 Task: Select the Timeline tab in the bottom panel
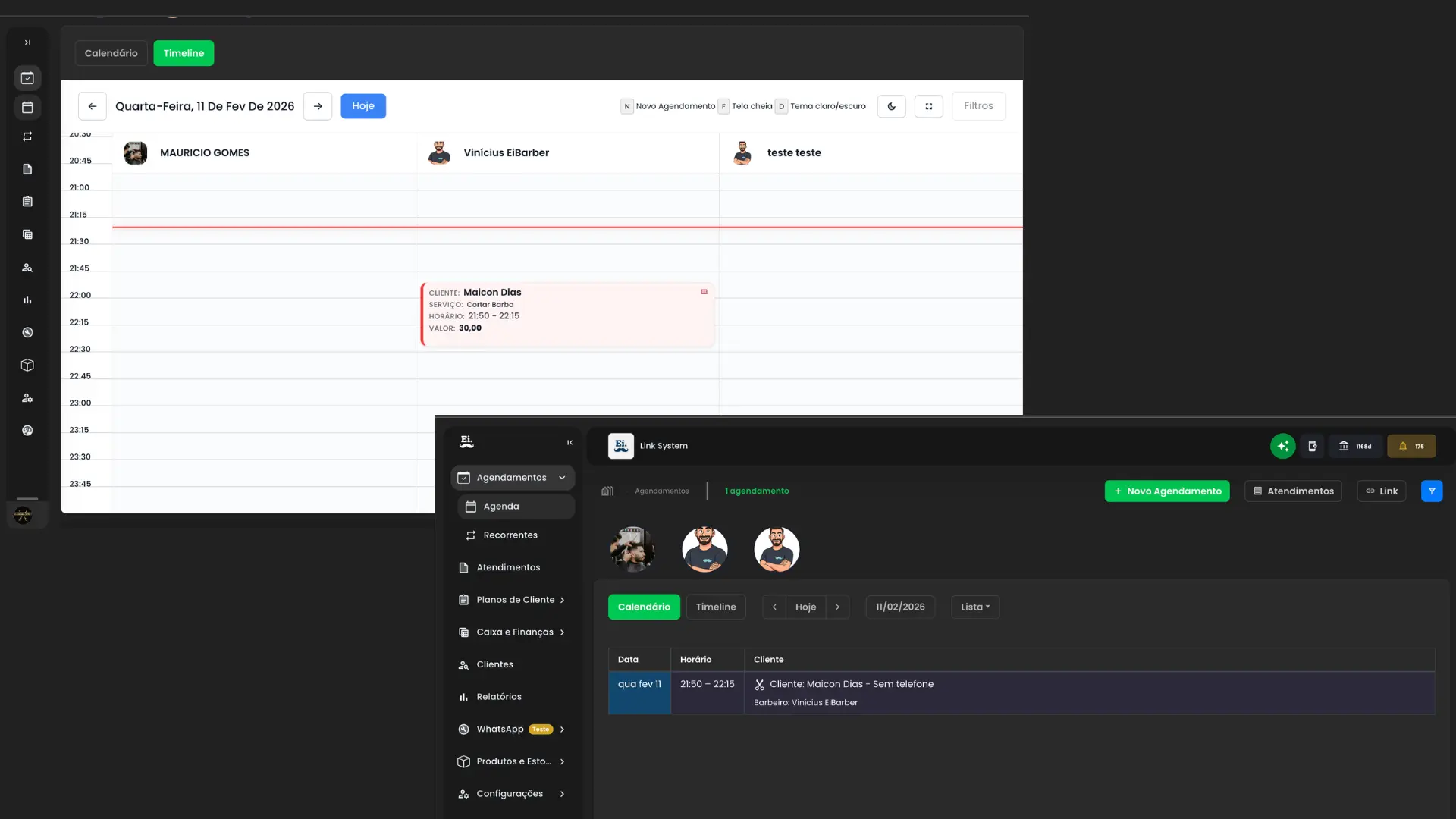[x=715, y=607]
